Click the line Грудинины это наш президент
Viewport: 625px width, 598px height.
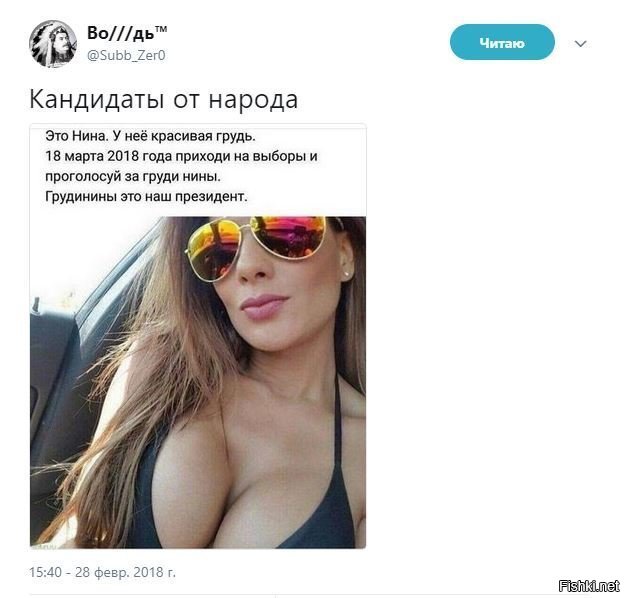point(146,197)
